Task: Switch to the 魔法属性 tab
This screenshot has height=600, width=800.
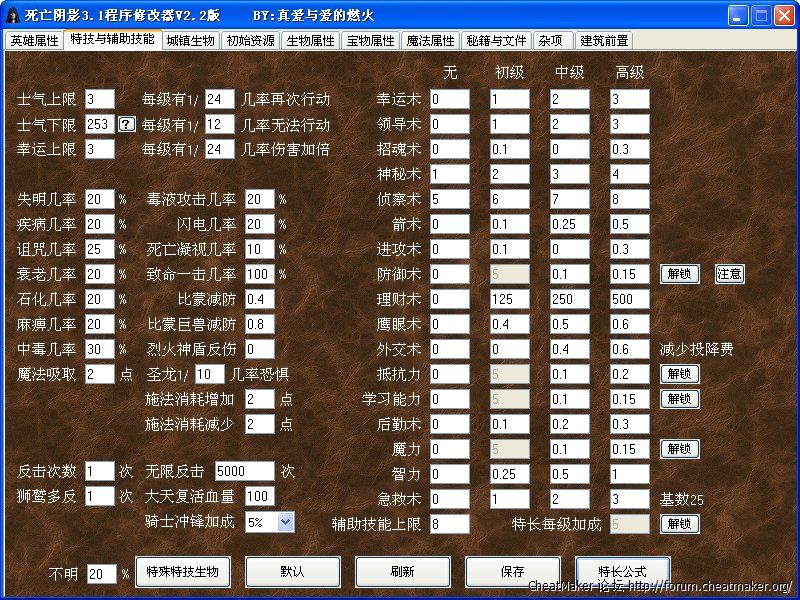Action: click(x=430, y=41)
